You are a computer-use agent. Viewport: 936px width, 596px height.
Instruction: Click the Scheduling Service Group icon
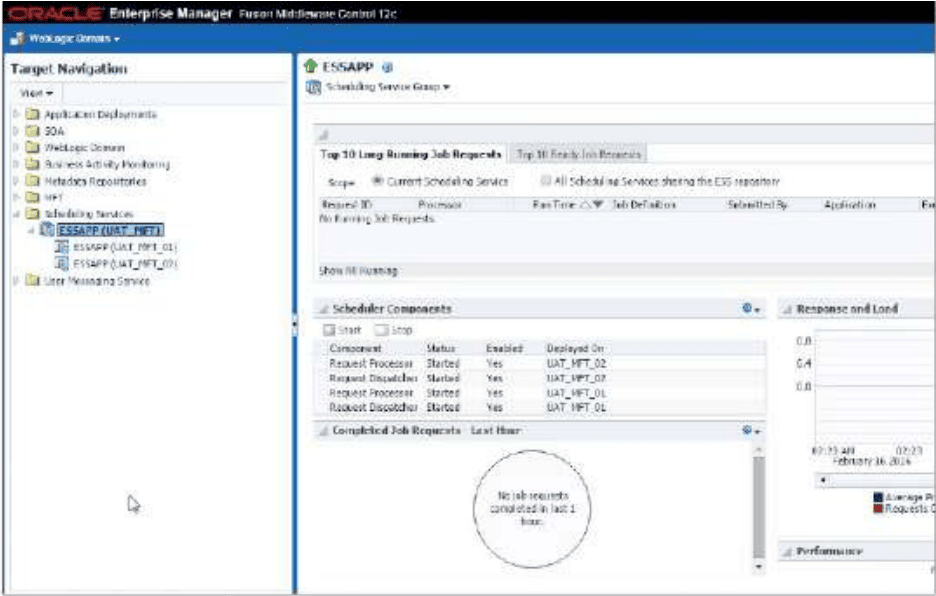coord(313,87)
